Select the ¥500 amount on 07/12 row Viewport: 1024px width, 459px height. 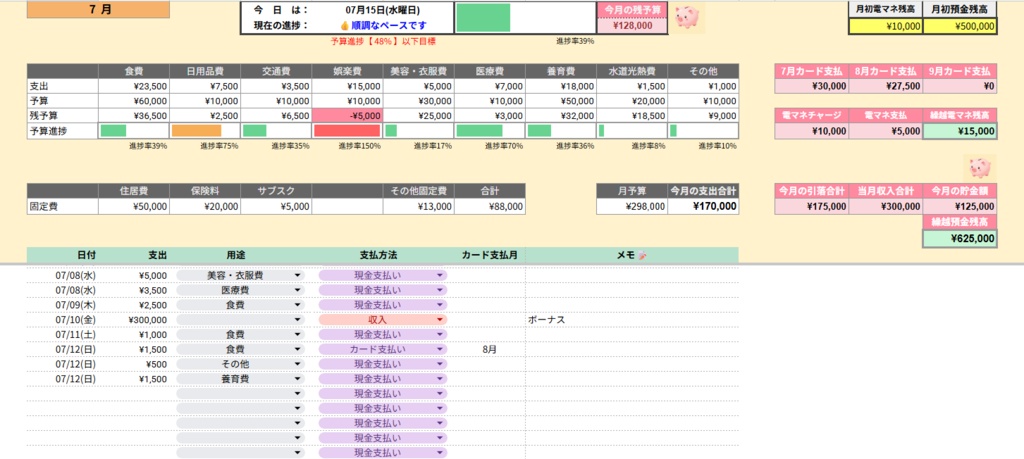point(134,364)
